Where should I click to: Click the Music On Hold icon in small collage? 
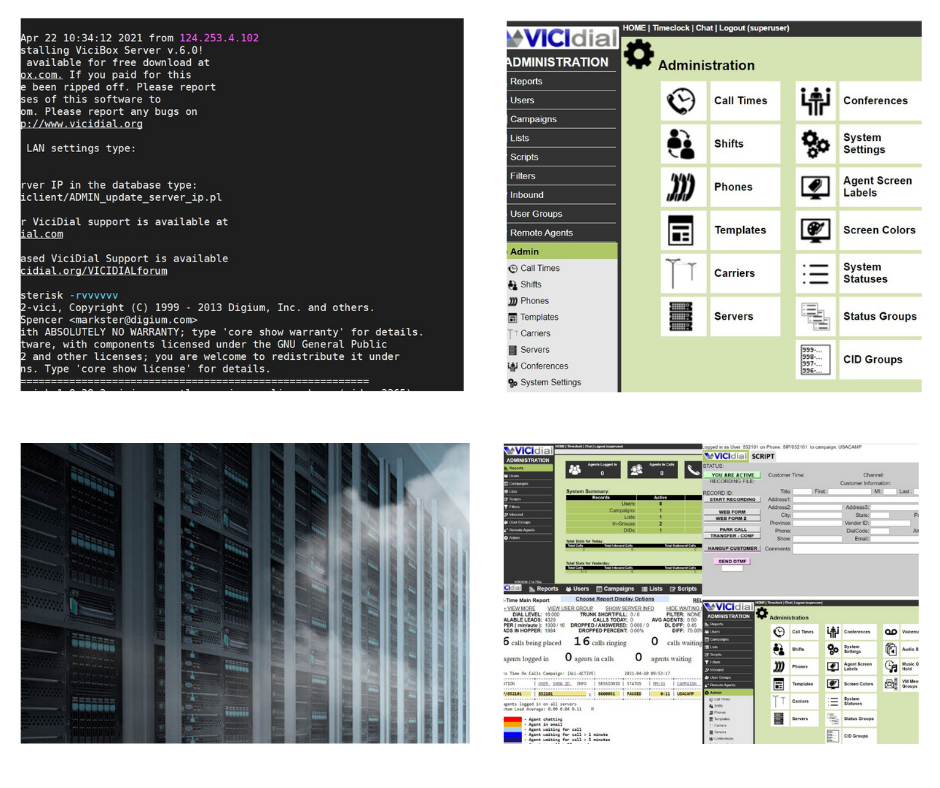coord(891,666)
